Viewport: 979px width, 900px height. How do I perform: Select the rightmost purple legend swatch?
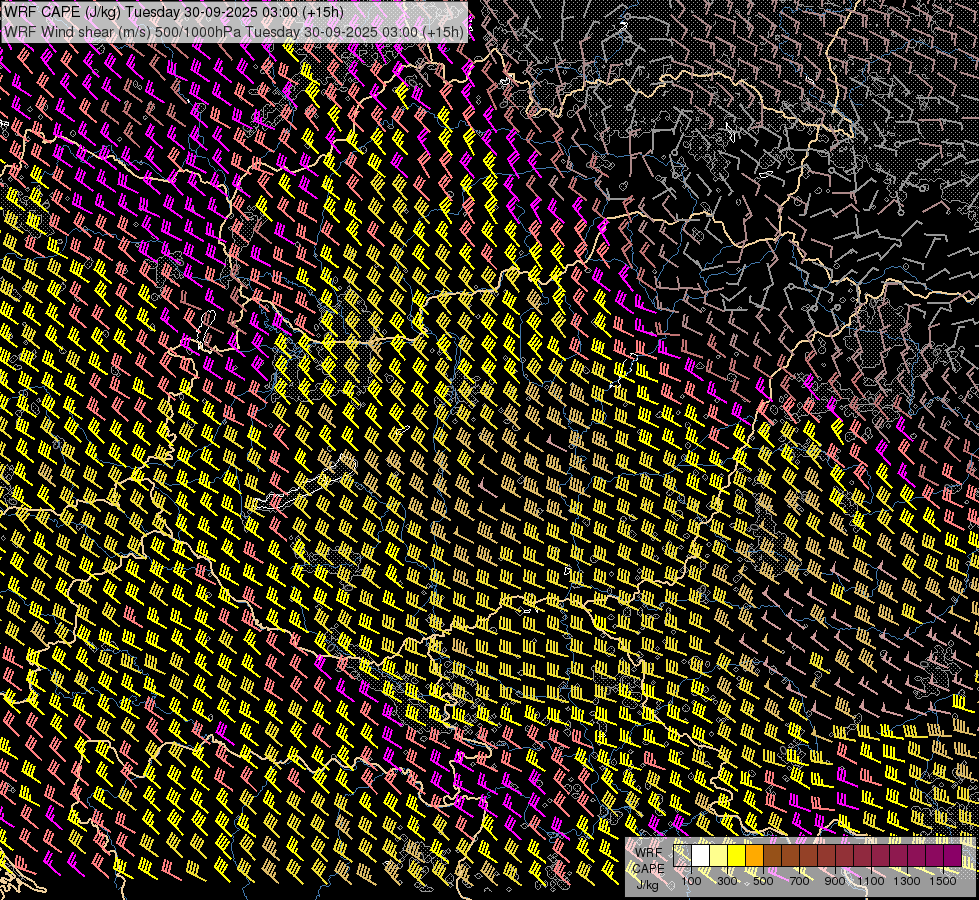952,856
